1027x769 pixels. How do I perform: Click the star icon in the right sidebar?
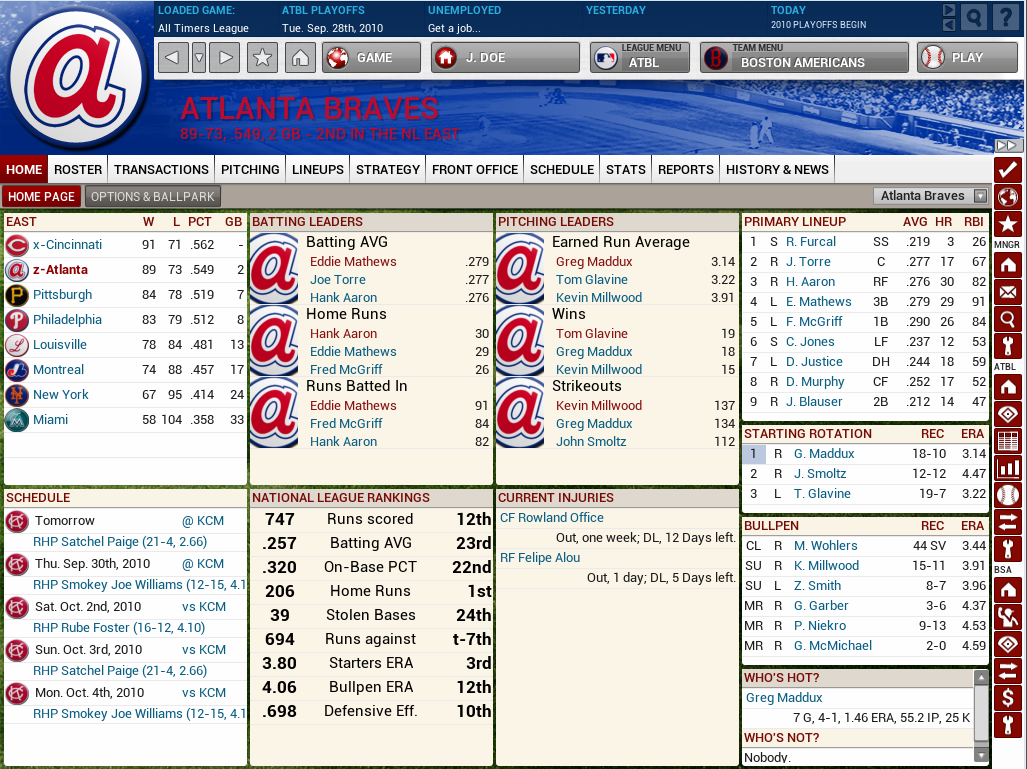[1007, 224]
